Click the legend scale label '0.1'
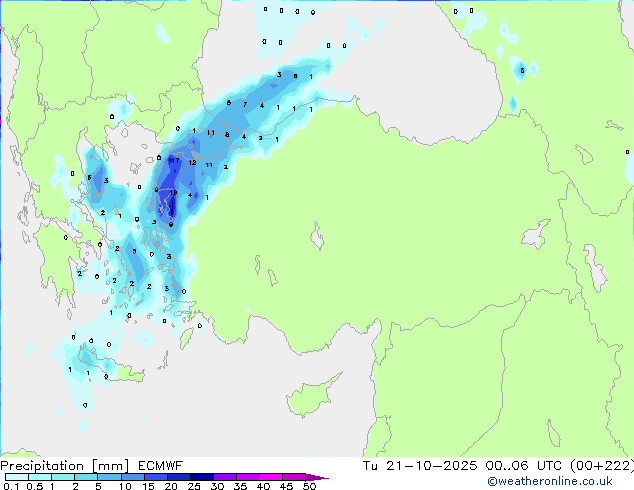This screenshot has height=490, width=634. pos(11,486)
